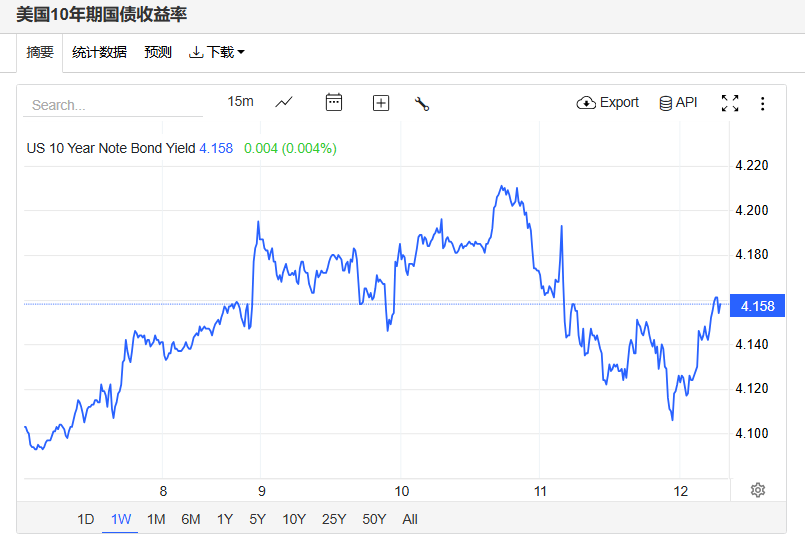The width and height of the screenshot is (805, 544).
Task: Select the 5Y time range
Action: coord(257,519)
